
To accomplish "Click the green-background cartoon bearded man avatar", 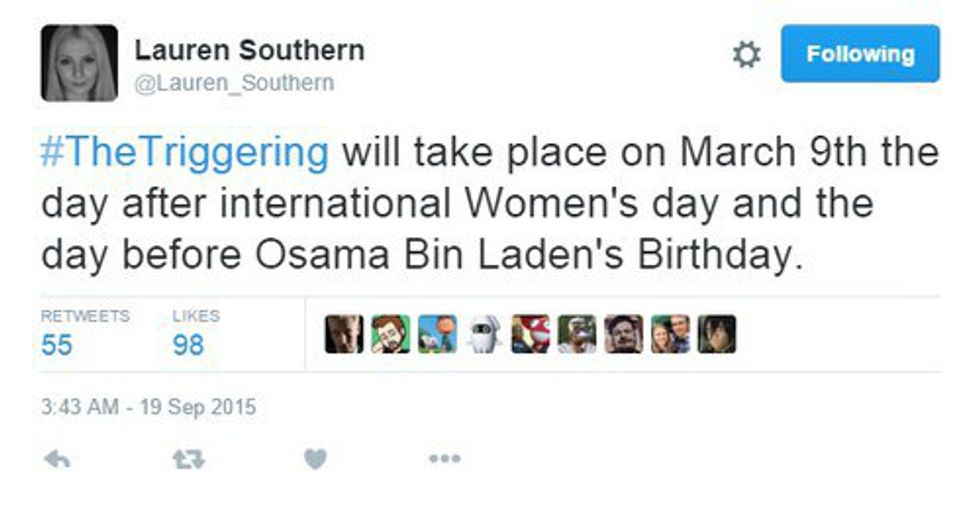I will pyautogui.click(x=390, y=334).
